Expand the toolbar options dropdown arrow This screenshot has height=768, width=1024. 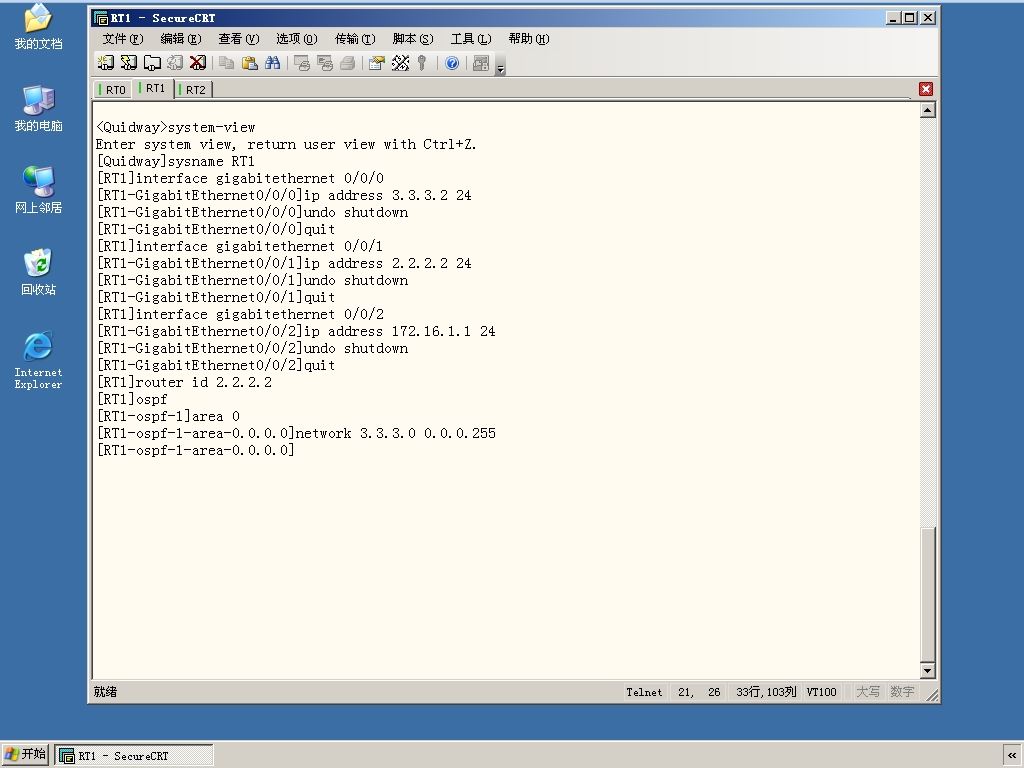coord(500,65)
